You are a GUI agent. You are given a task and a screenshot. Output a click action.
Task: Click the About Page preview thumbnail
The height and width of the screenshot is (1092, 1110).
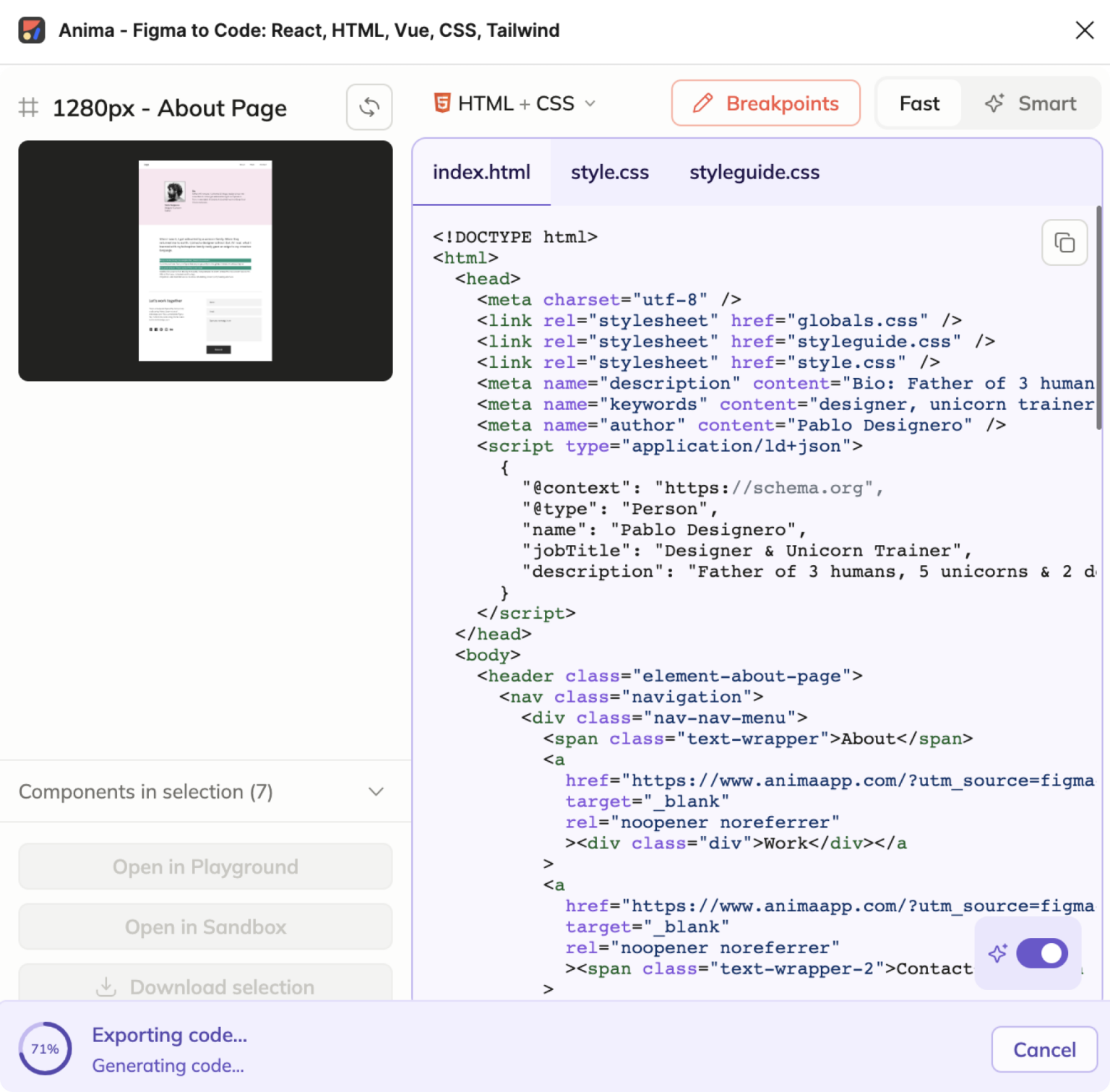tap(205, 261)
